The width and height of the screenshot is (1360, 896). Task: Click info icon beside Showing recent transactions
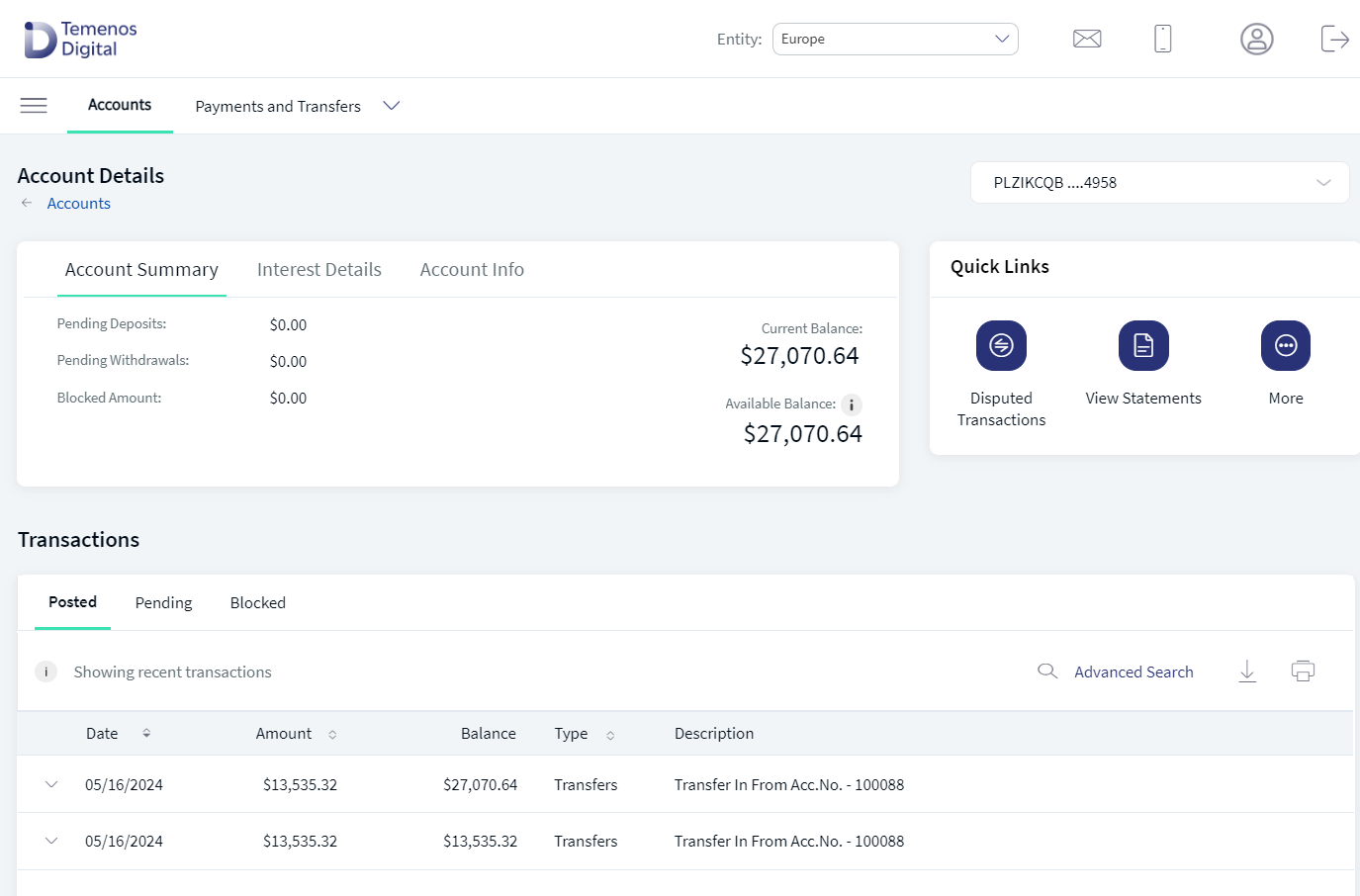45,672
